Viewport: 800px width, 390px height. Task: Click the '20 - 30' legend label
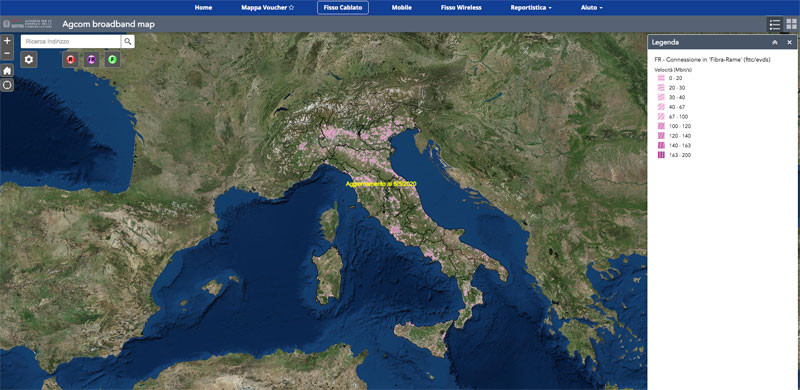coord(677,88)
